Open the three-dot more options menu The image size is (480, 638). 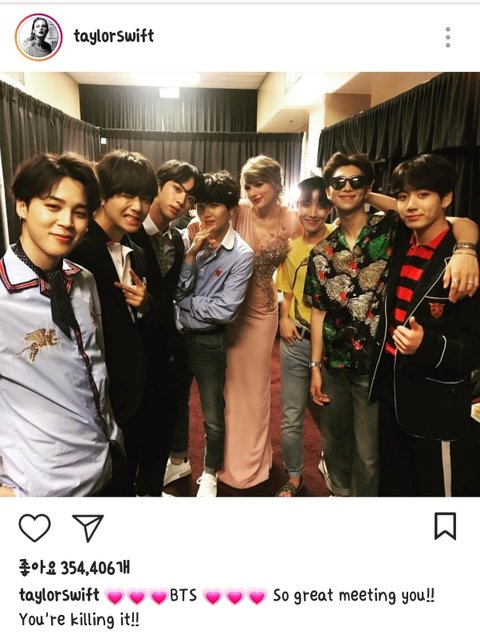click(448, 37)
